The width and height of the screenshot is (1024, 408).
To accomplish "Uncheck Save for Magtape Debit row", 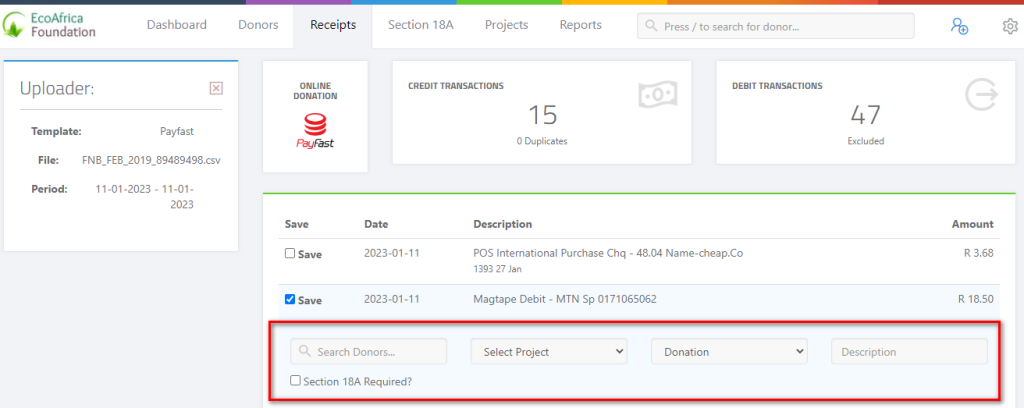I will [x=290, y=299].
